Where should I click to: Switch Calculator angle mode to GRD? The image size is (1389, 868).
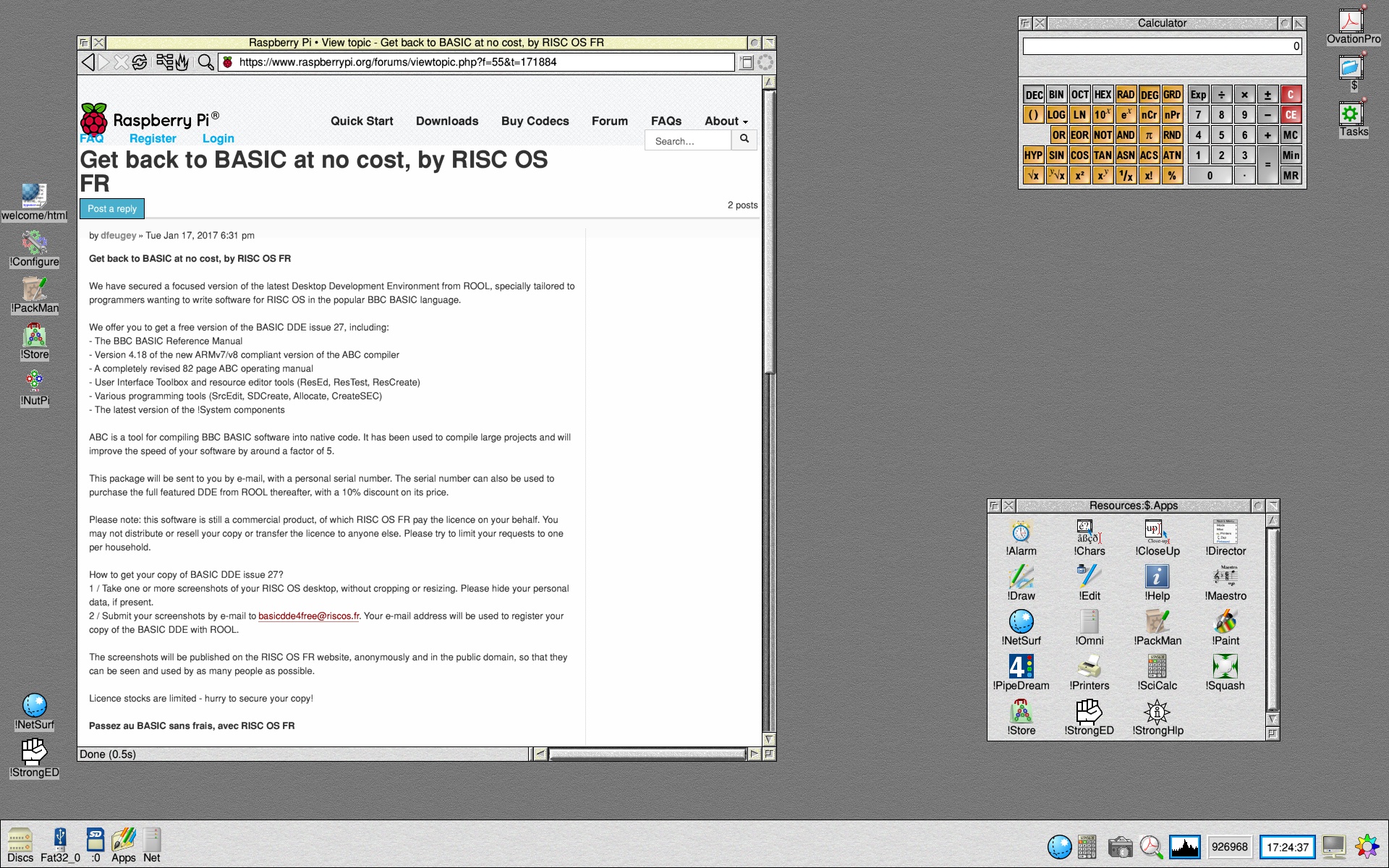coord(1172,95)
